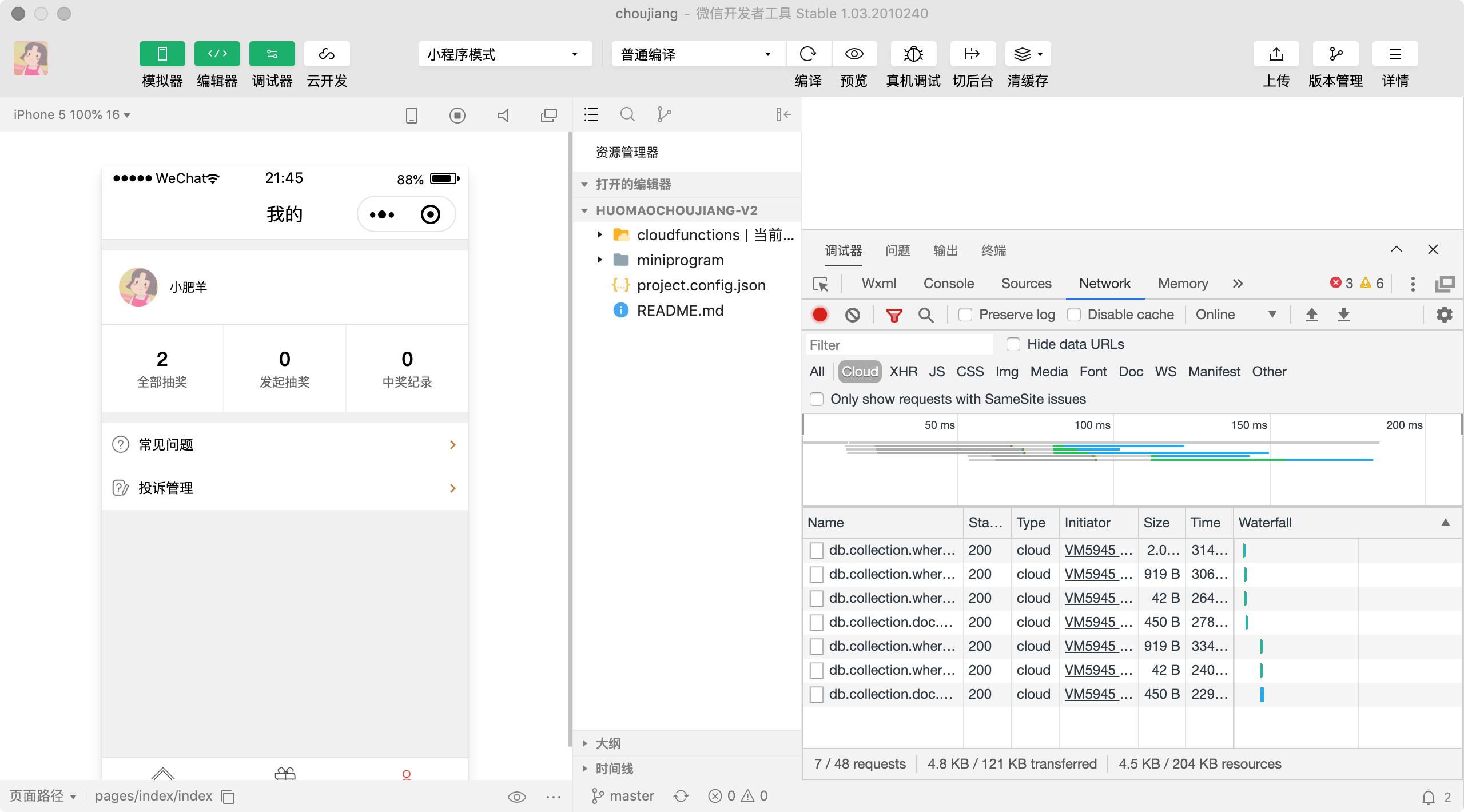Enable the Disable cache checkbox
The width and height of the screenshot is (1464, 812).
pyautogui.click(x=1074, y=315)
